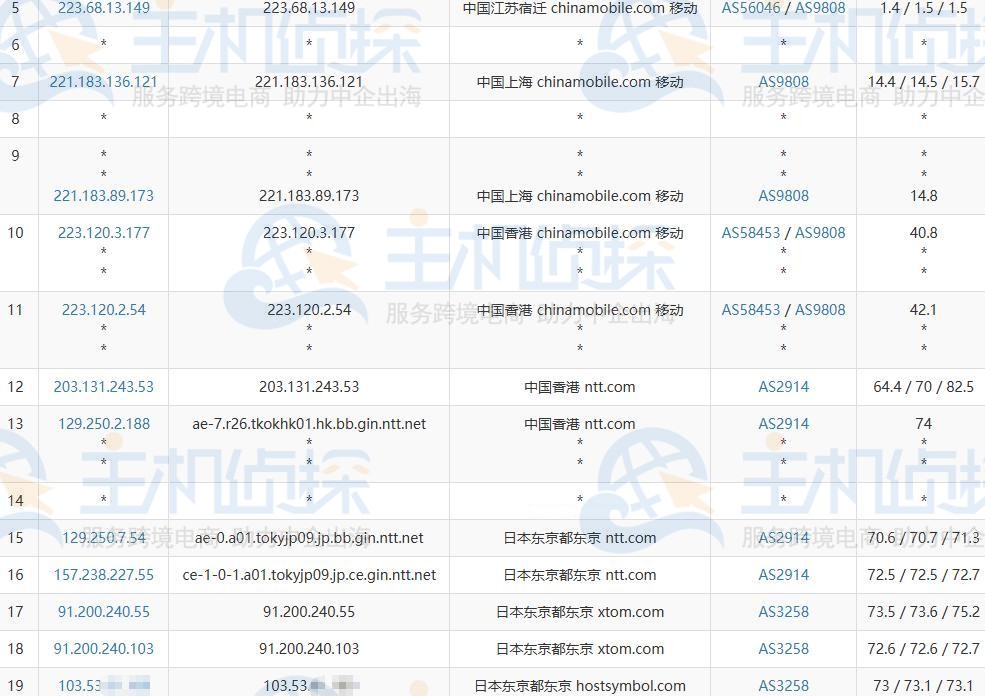Image resolution: width=985 pixels, height=696 pixels.
Task: Click AS2914 link on hop 12
Action: coord(783,387)
